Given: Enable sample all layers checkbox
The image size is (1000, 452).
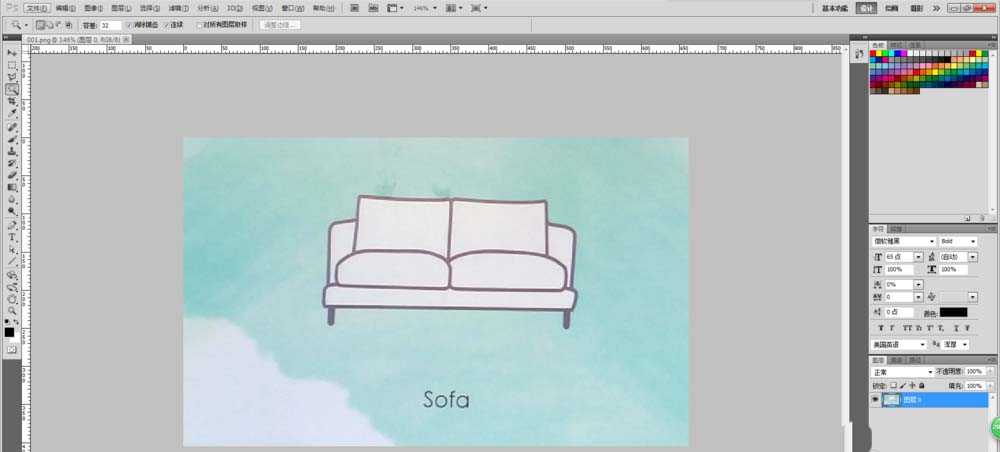Looking at the screenshot, I should point(200,24).
